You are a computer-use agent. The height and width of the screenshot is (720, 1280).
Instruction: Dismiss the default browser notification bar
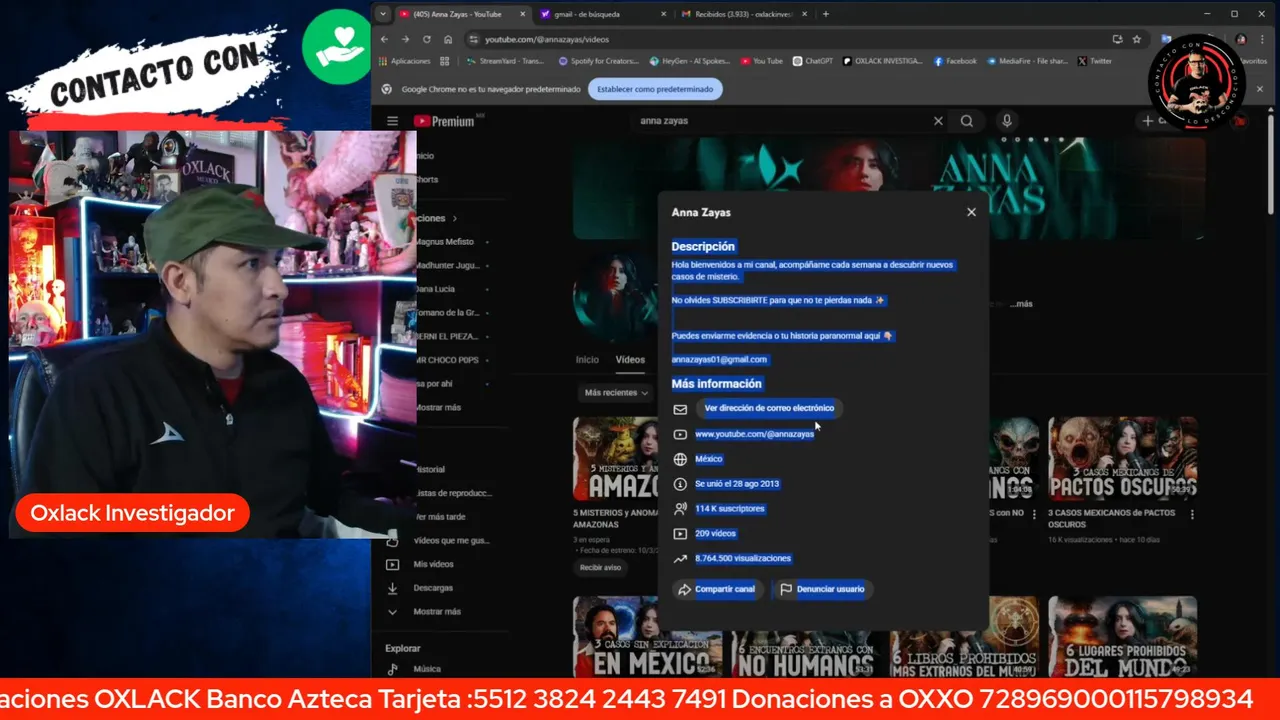pos(1260,89)
